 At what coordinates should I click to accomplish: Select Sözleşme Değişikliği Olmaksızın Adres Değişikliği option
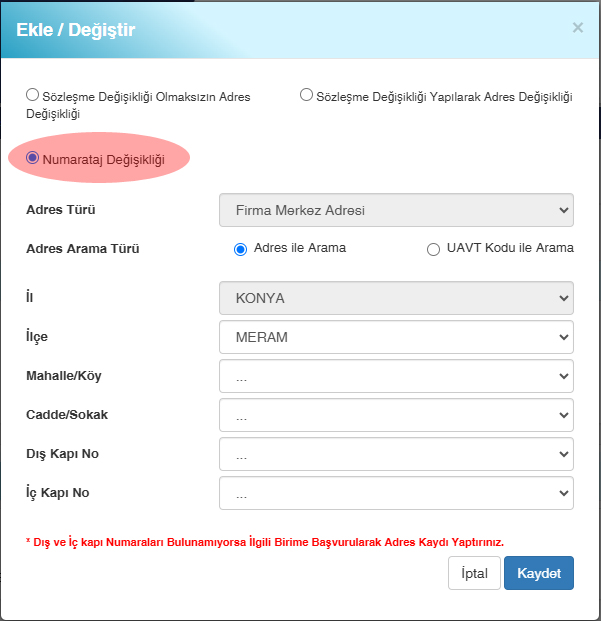click(x=33, y=96)
